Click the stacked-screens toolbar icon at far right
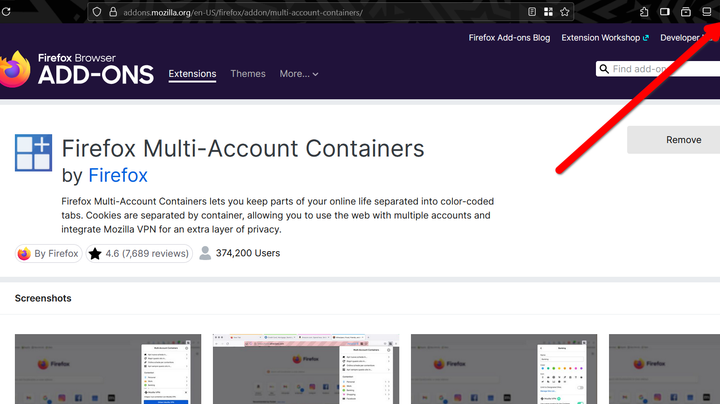Image resolution: width=720 pixels, height=404 pixels. [x=707, y=12]
